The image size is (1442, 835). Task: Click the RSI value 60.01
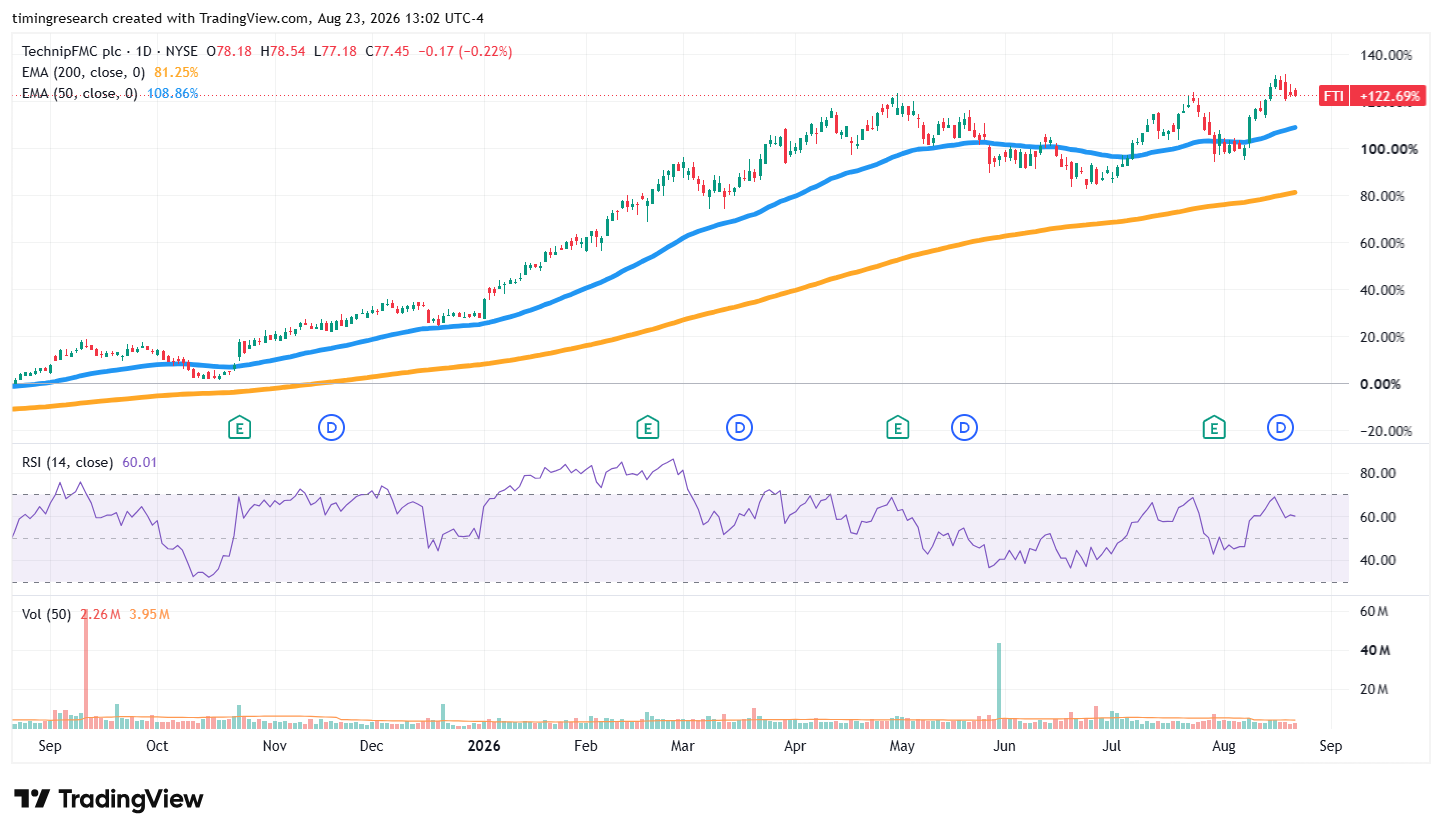pos(139,462)
